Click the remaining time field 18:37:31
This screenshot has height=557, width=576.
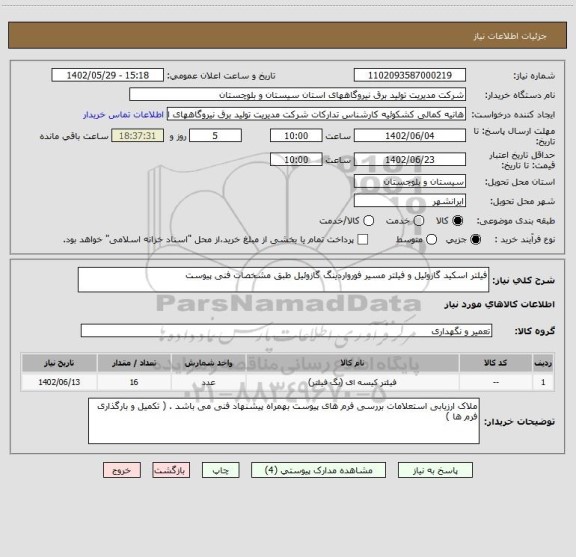pyautogui.click(x=137, y=136)
